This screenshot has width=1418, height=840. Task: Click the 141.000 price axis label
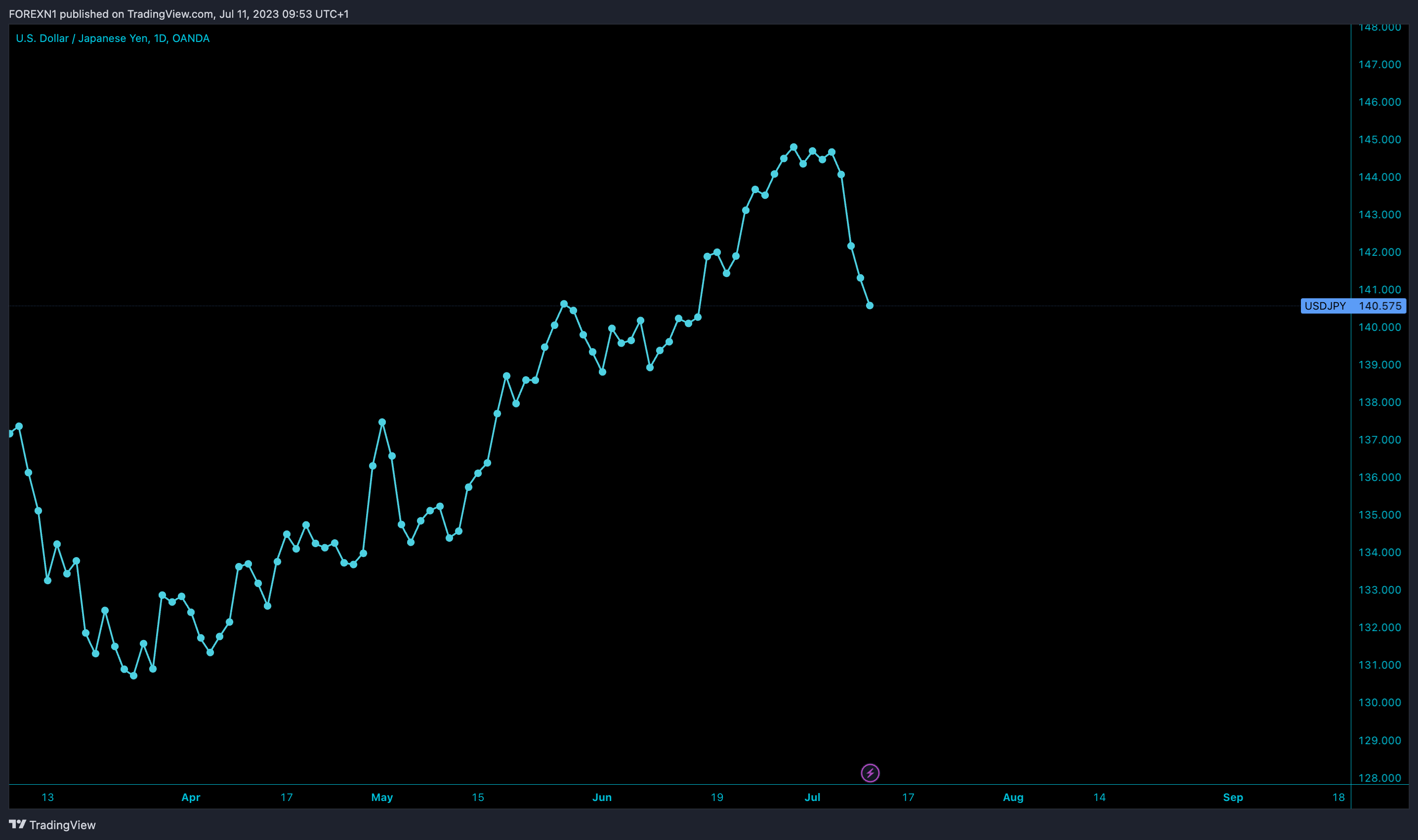point(1379,289)
